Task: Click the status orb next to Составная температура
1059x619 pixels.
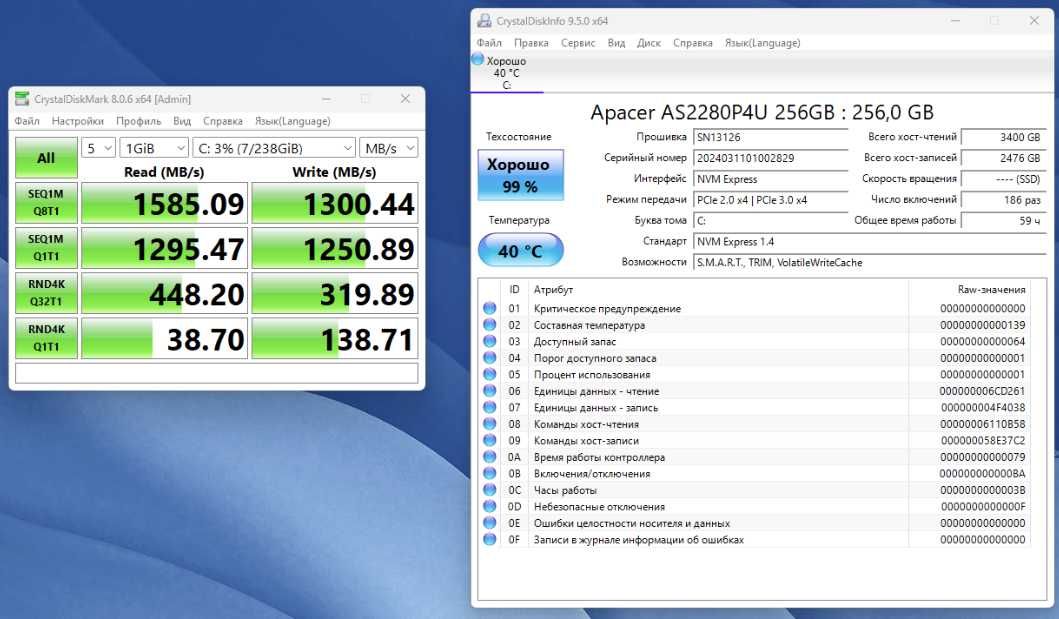Action: (490, 325)
